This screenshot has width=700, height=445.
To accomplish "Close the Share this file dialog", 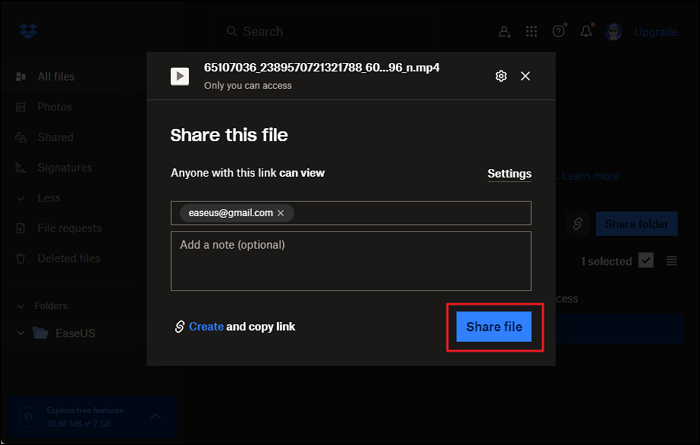I will [525, 76].
